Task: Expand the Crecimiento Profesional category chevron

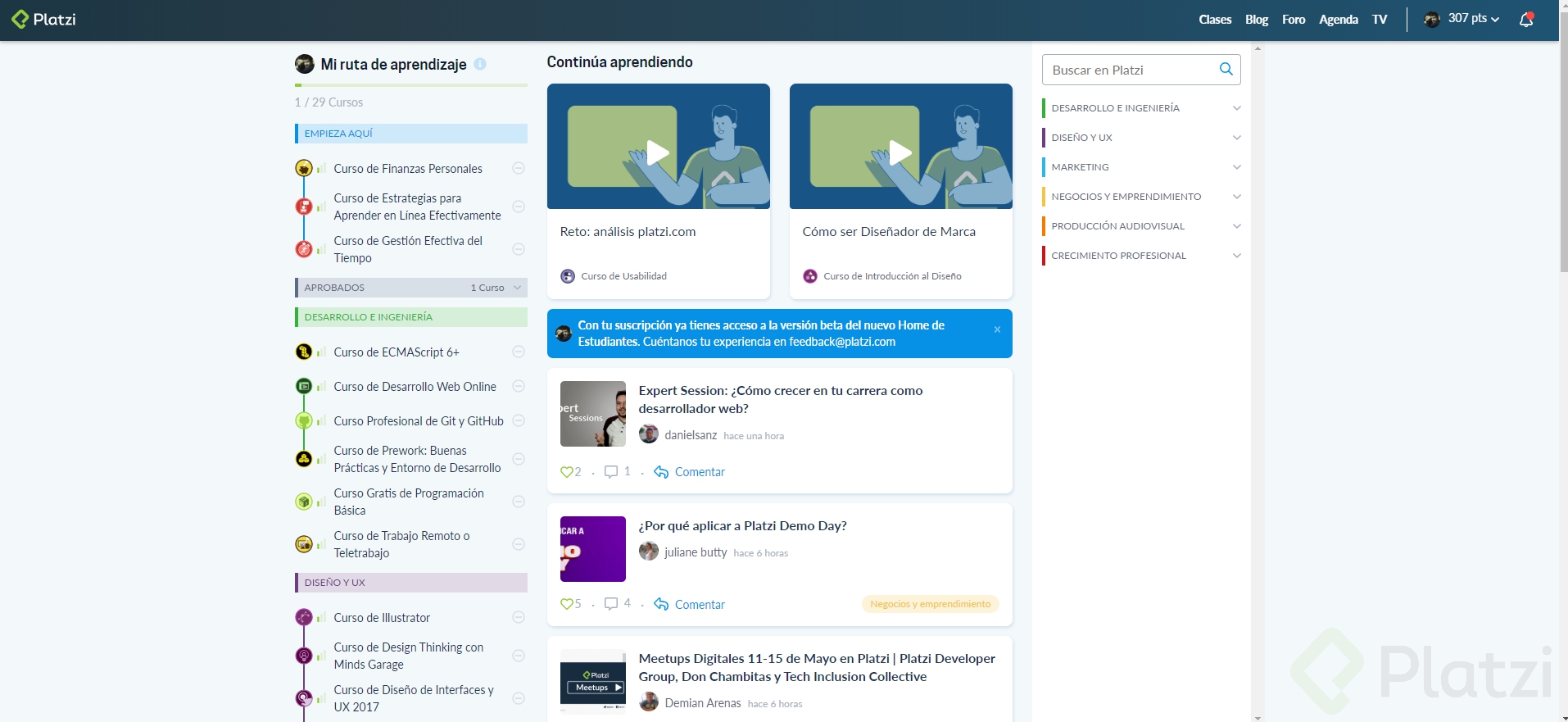Action: click(x=1237, y=256)
